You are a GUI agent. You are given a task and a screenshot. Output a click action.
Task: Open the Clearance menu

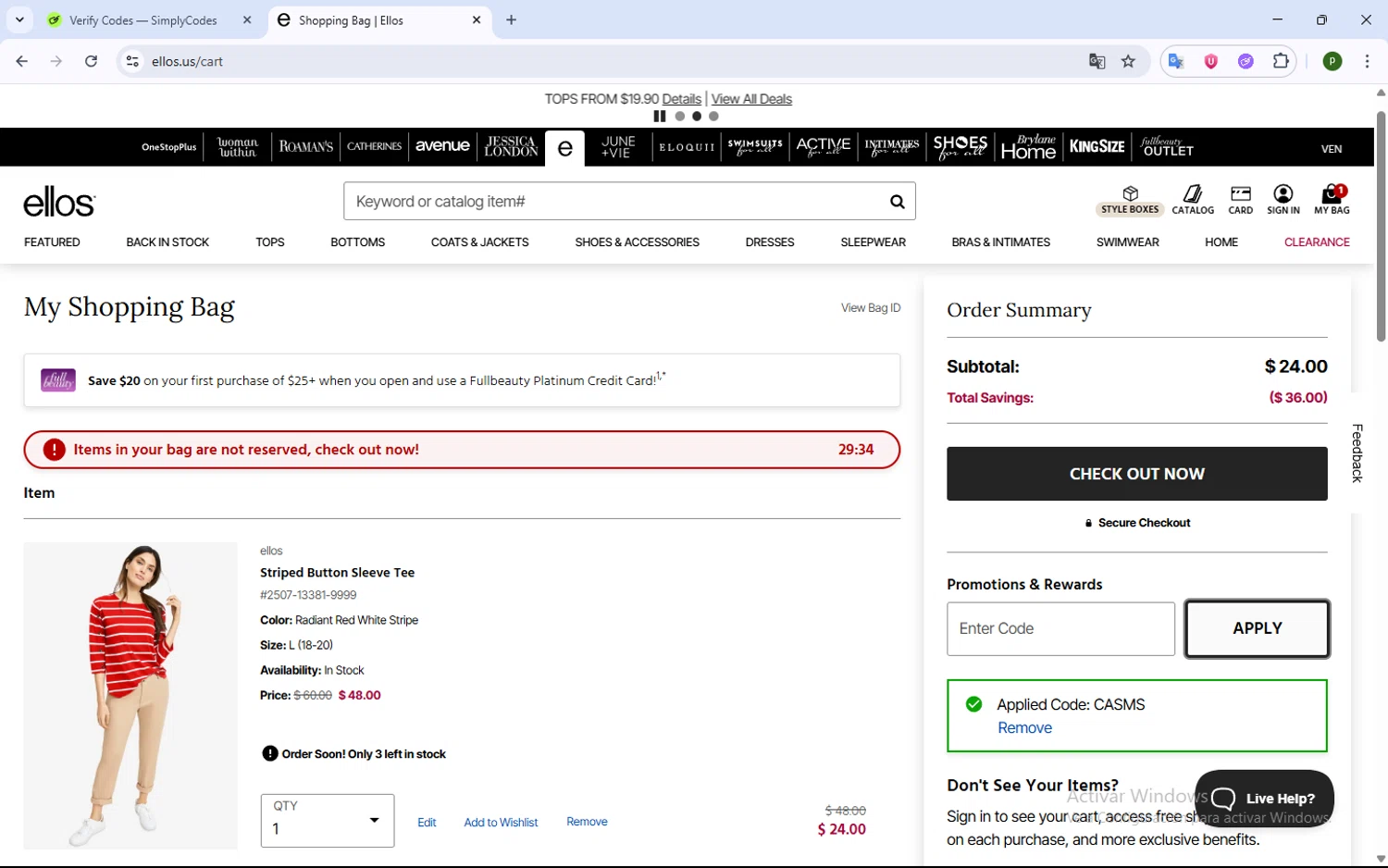(x=1317, y=242)
